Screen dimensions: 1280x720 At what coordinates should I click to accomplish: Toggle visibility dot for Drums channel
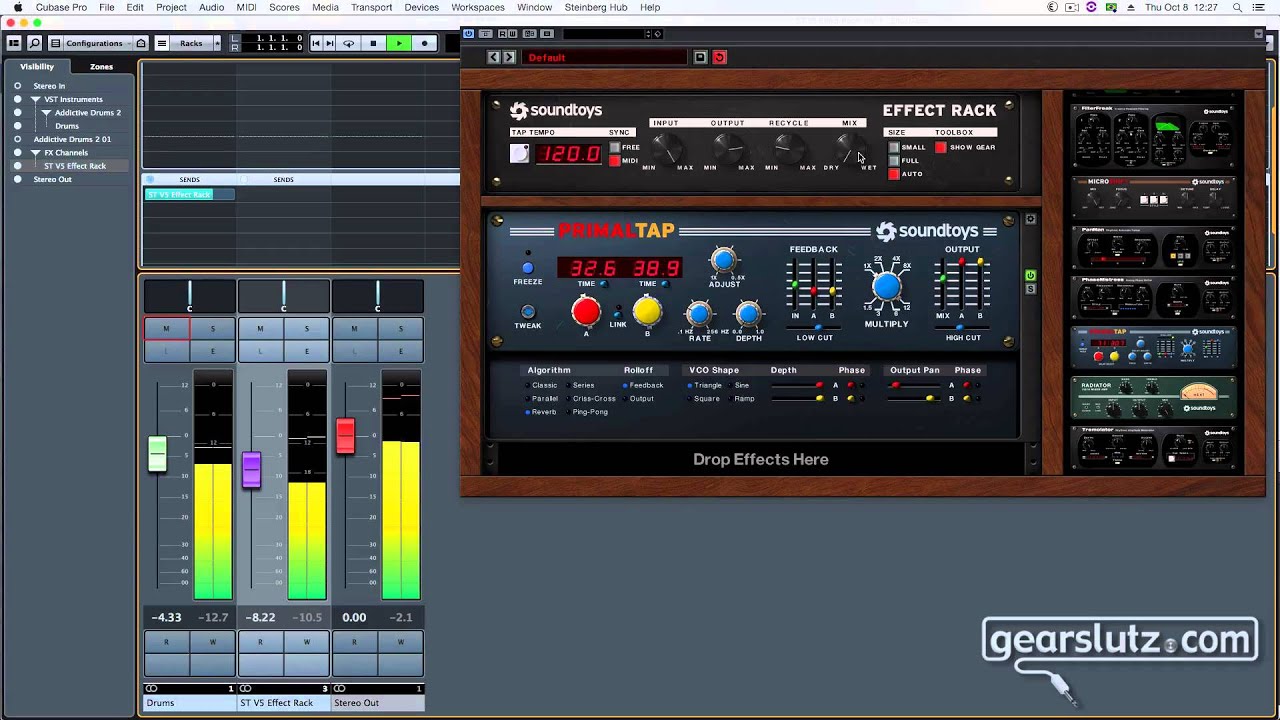click(x=17, y=126)
